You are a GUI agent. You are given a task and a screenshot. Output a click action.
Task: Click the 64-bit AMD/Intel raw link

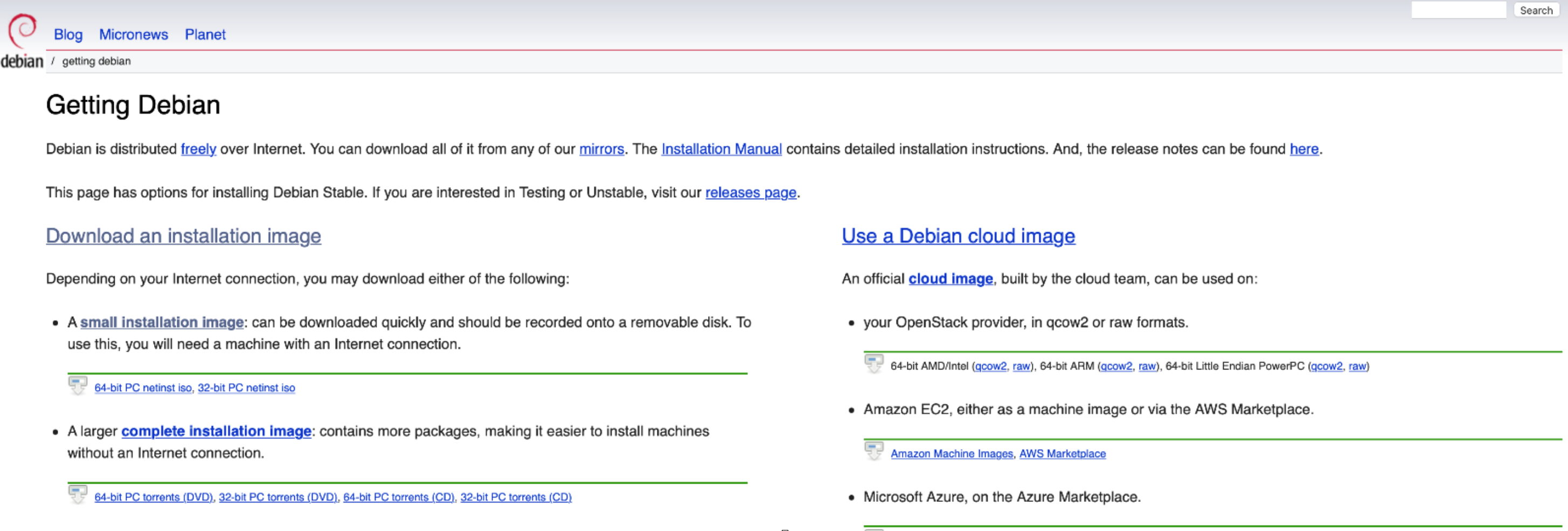1021,366
